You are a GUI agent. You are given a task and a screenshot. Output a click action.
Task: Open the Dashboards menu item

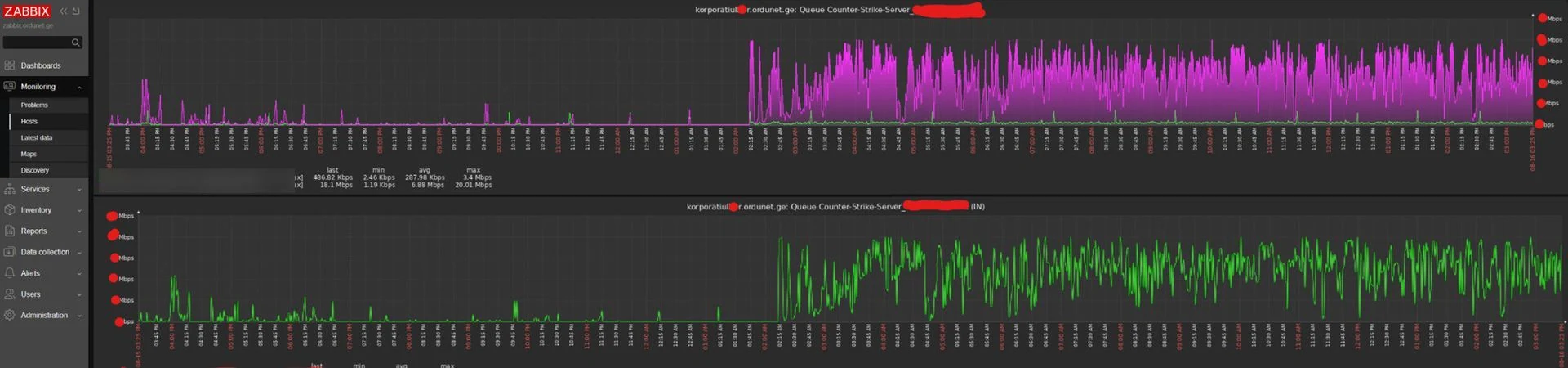coord(41,65)
